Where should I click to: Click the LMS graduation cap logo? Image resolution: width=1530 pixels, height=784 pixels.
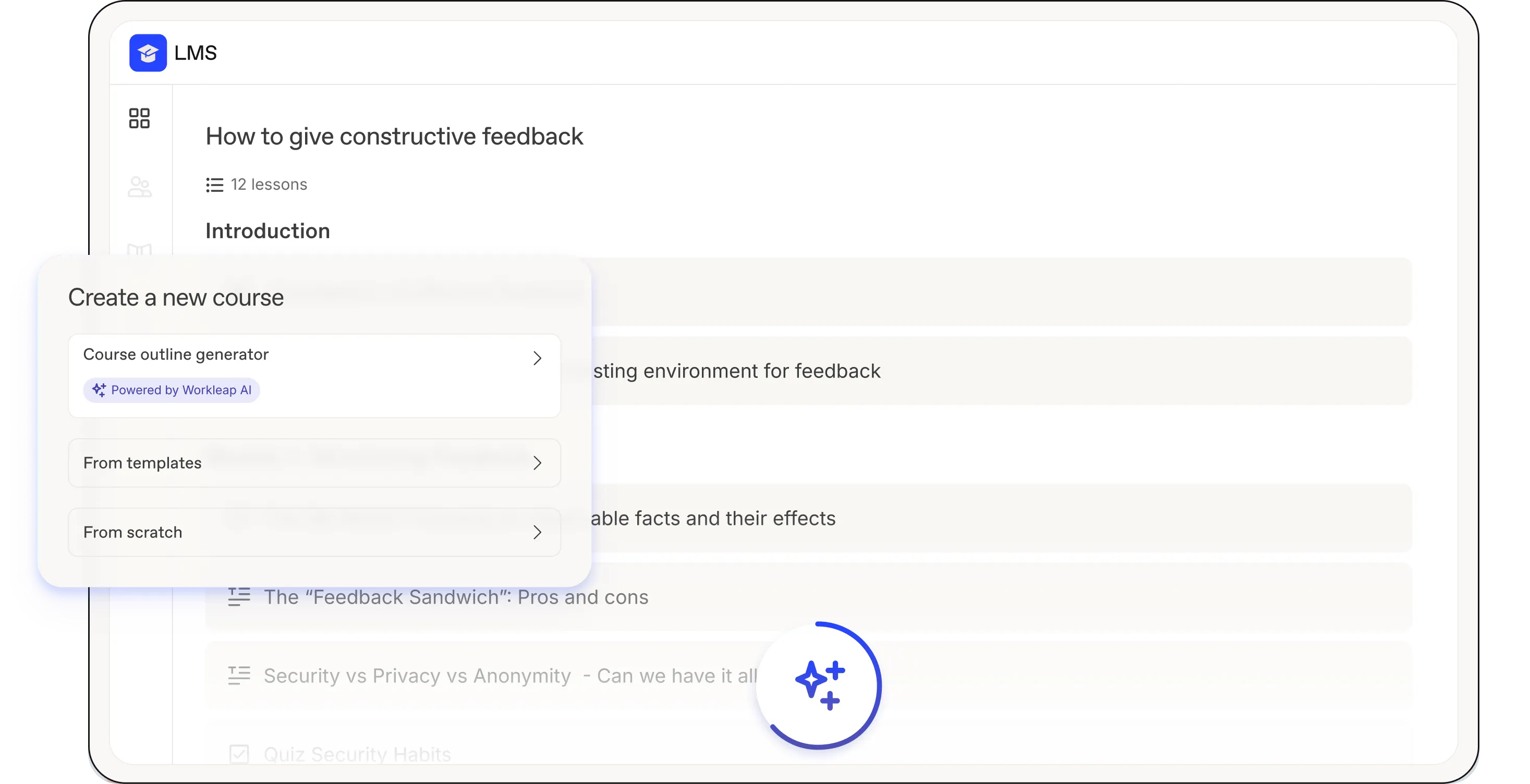[x=148, y=53]
